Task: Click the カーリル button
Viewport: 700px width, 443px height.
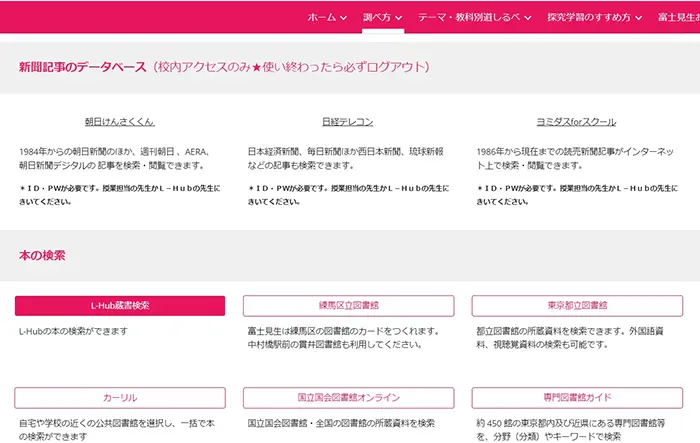Action: pyautogui.click(x=120, y=398)
